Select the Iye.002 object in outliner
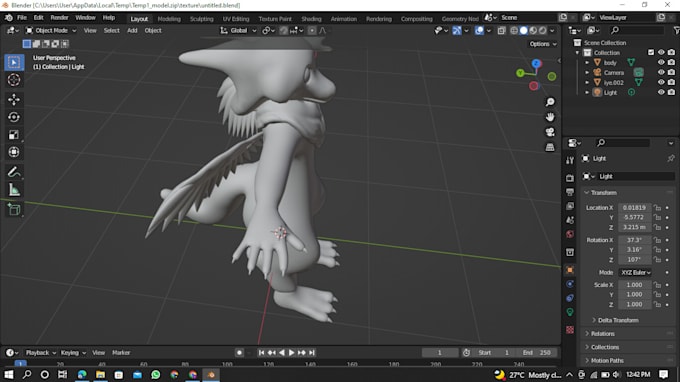The height and width of the screenshot is (382, 680). [614, 82]
